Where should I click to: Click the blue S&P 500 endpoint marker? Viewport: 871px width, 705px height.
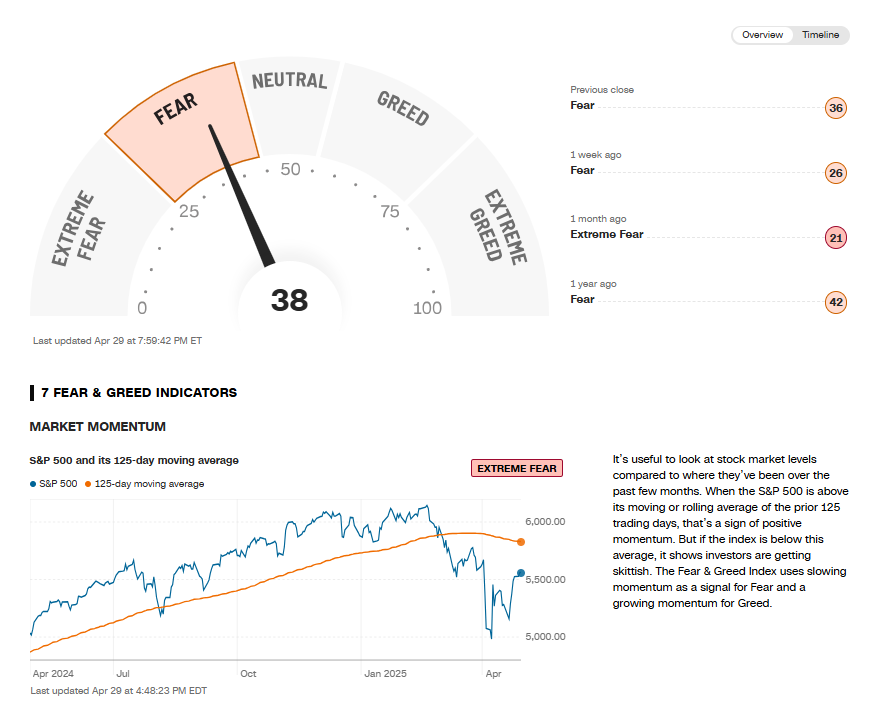tap(520, 573)
